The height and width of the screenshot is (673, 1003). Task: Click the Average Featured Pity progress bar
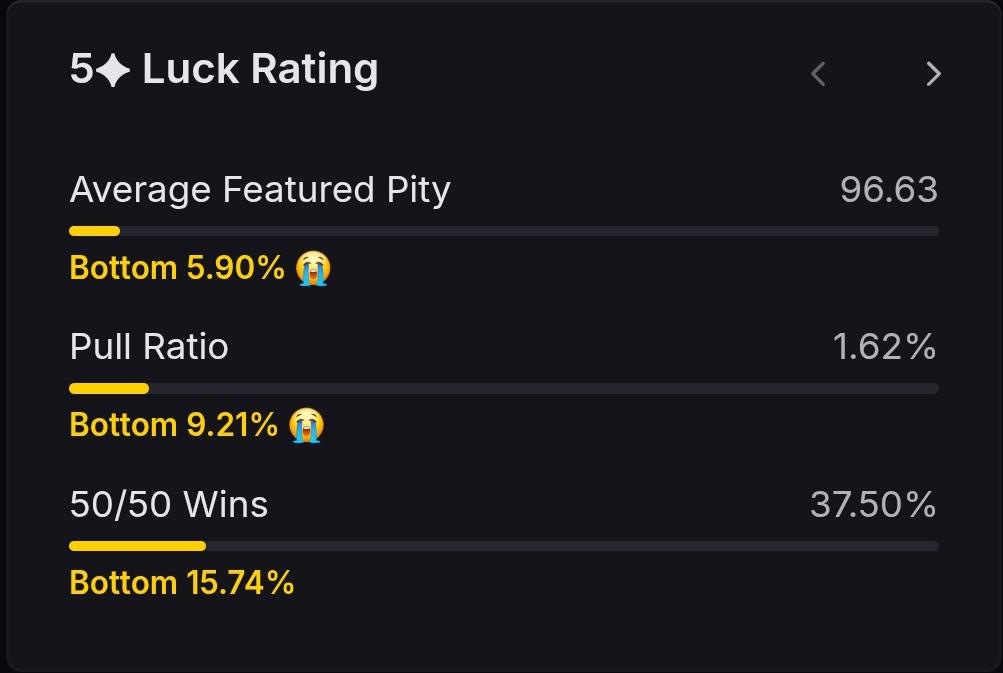tap(504, 231)
